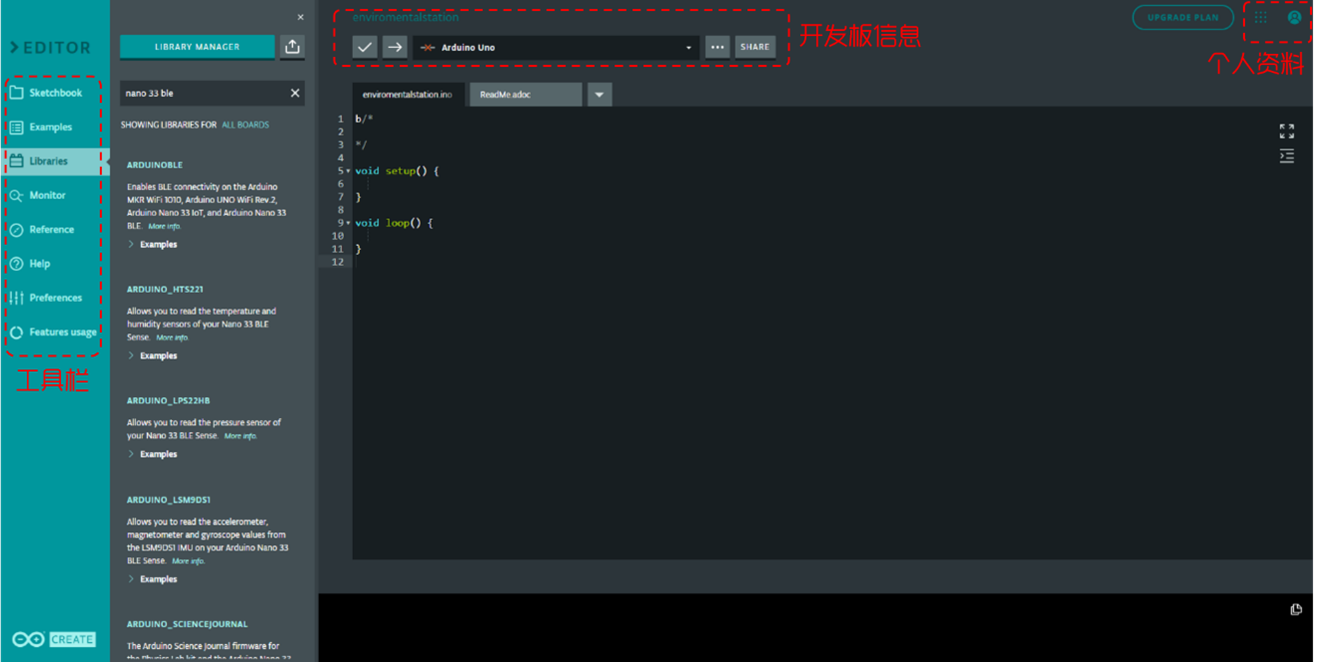Image resolution: width=1320 pixels, height=662 pixels.
Task: Select Libraries in the editor sidebar
Action: (x=54, y=161)
